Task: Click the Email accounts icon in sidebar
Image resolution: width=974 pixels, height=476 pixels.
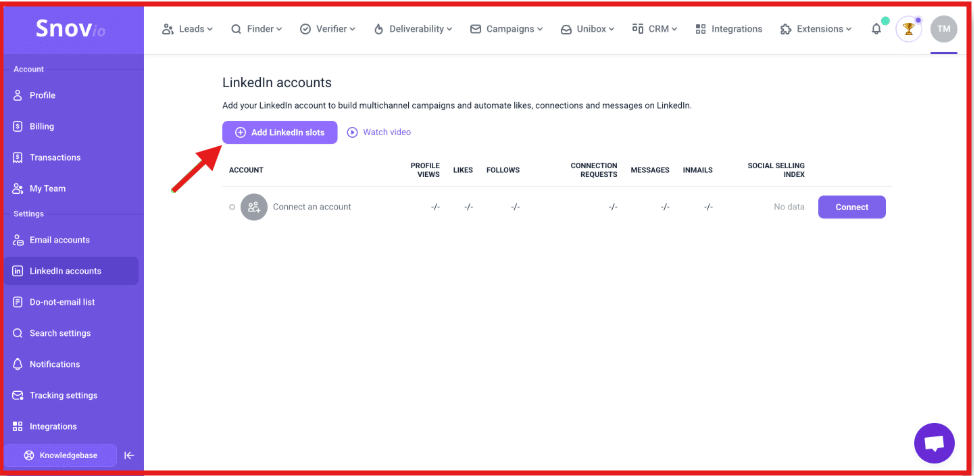Action: (x=18, y=240)
